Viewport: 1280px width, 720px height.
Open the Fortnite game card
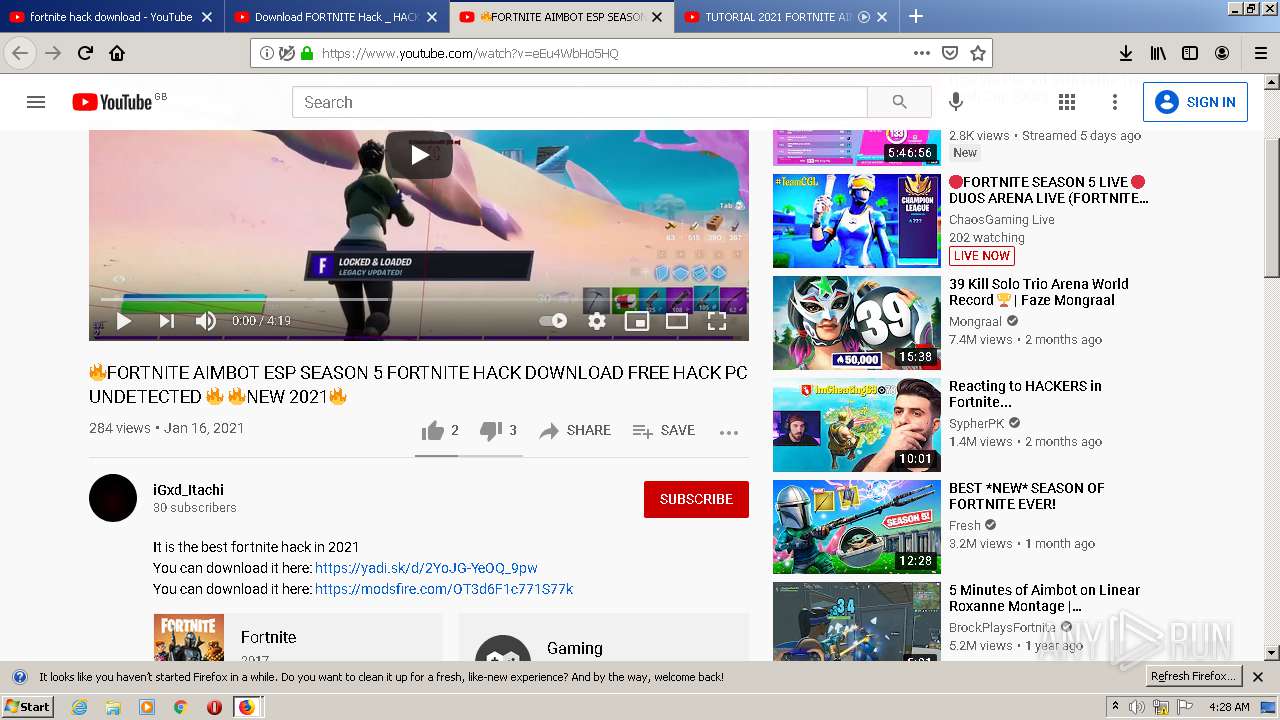click(x=298, y=637)
